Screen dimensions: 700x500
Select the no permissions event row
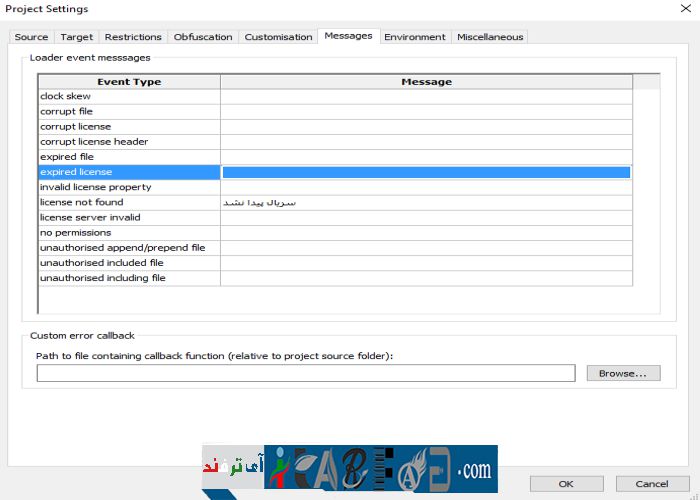point(128,233)
